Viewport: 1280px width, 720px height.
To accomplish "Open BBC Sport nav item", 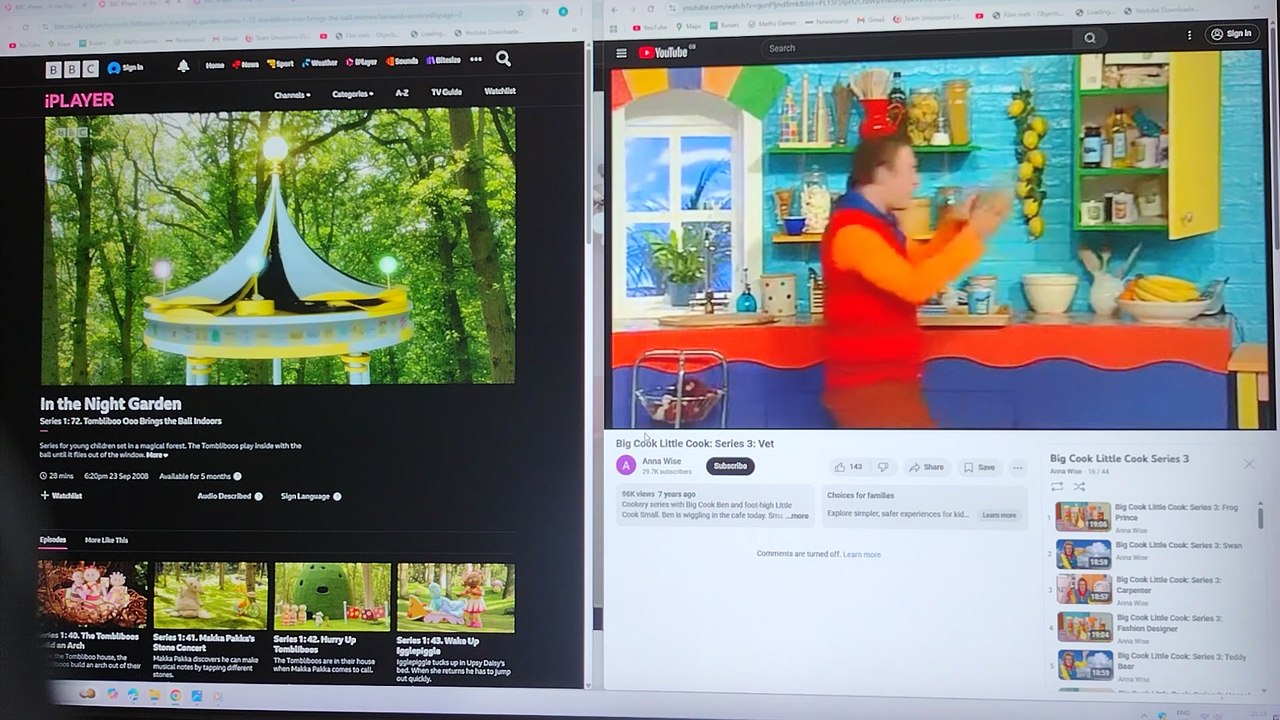I will (281, 63).
